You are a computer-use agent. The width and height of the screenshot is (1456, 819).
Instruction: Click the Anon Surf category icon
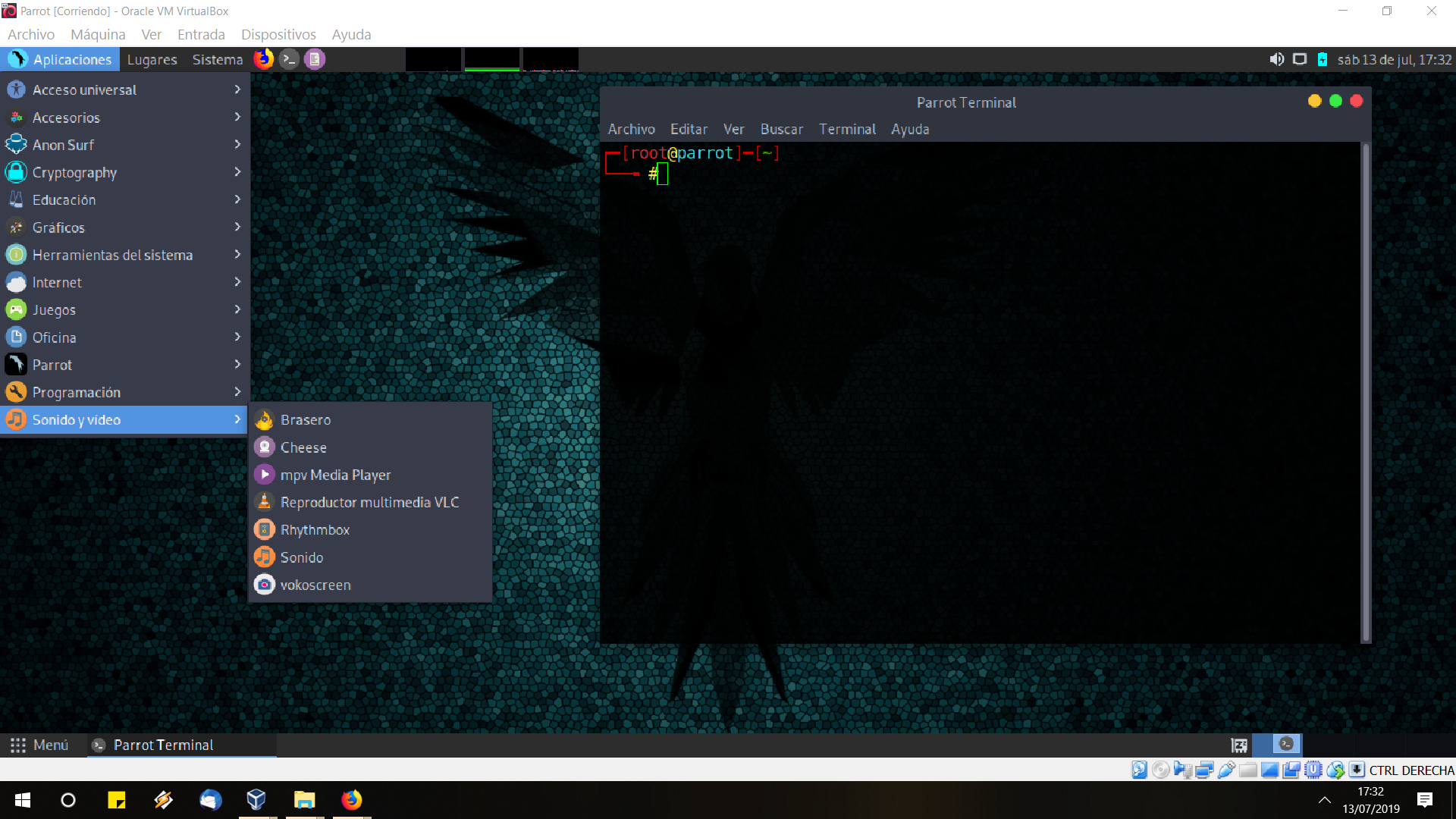click(x=16, y=144)
